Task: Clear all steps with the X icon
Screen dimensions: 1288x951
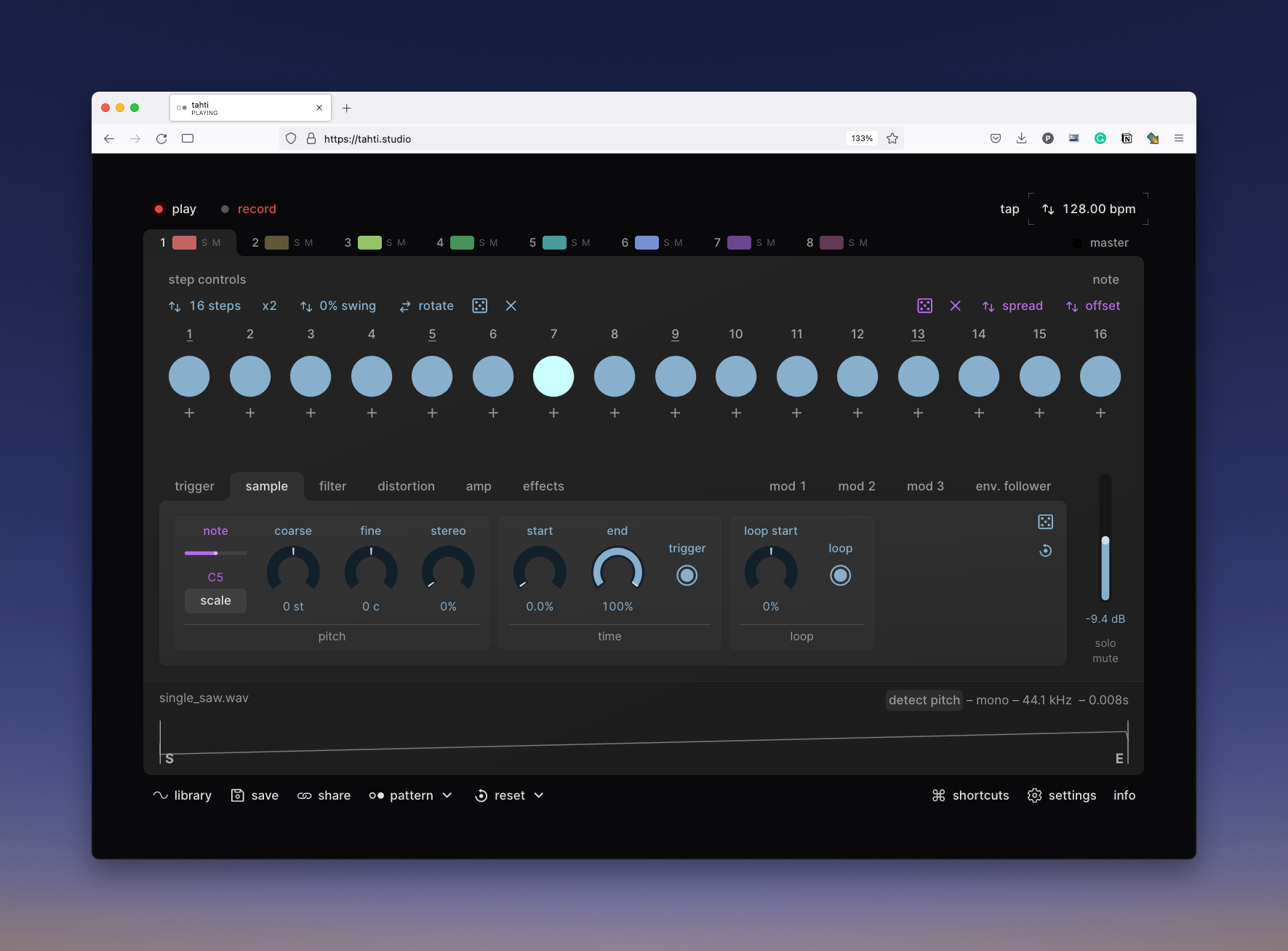Action: 511,306
